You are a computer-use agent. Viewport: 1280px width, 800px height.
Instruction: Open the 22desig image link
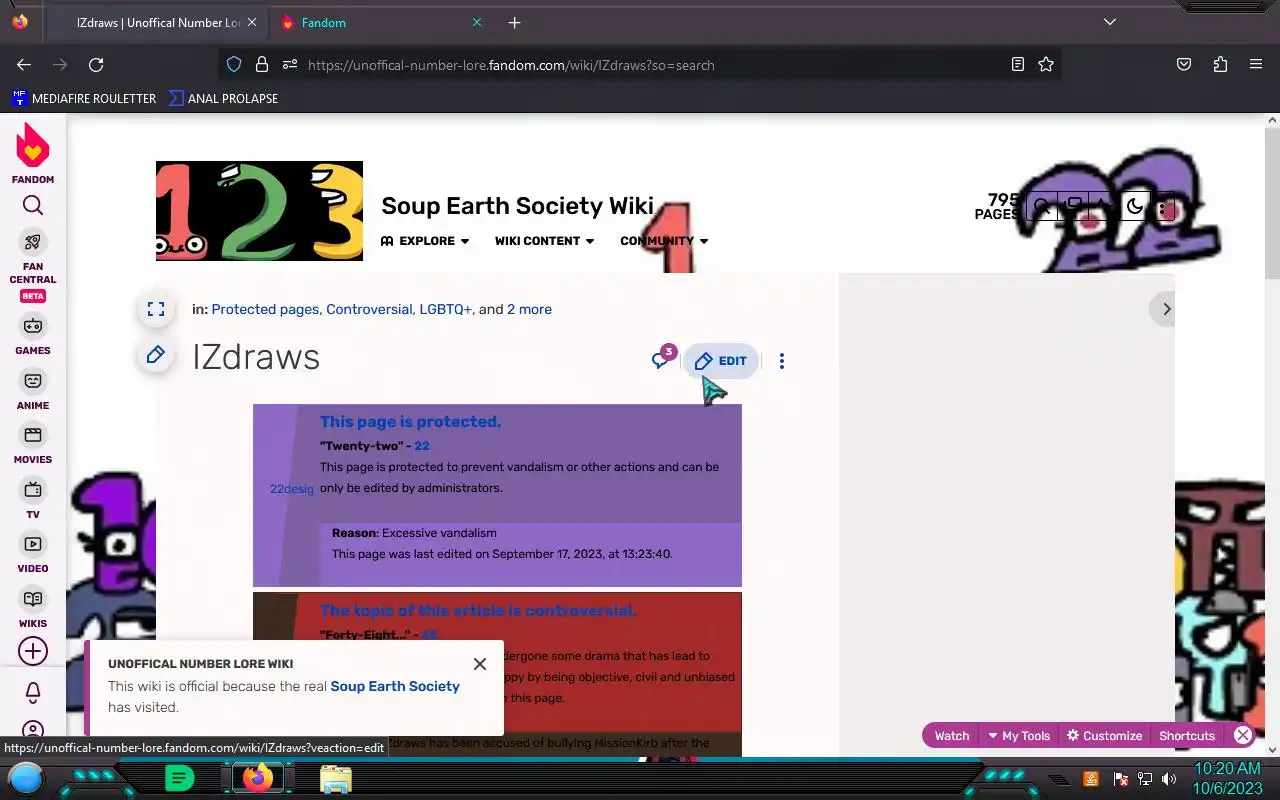pyautogui.click(x=291, y=489)
